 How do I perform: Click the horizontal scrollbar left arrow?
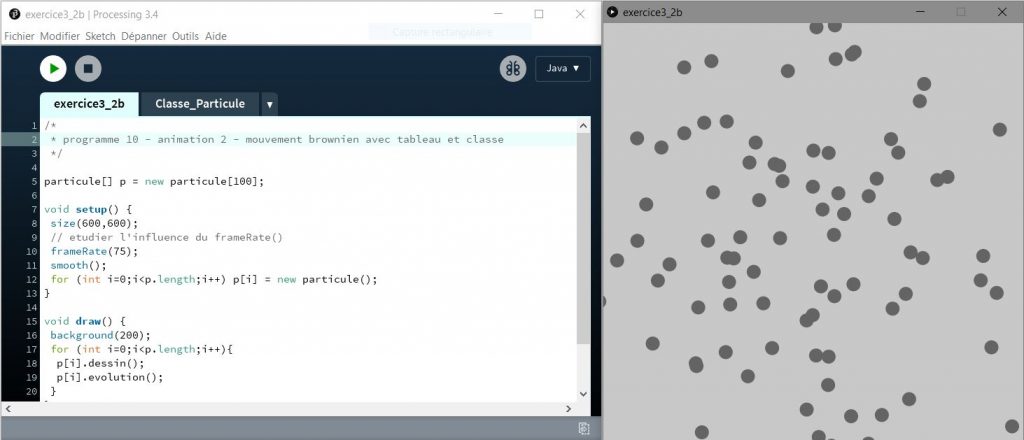coord(8,408)
